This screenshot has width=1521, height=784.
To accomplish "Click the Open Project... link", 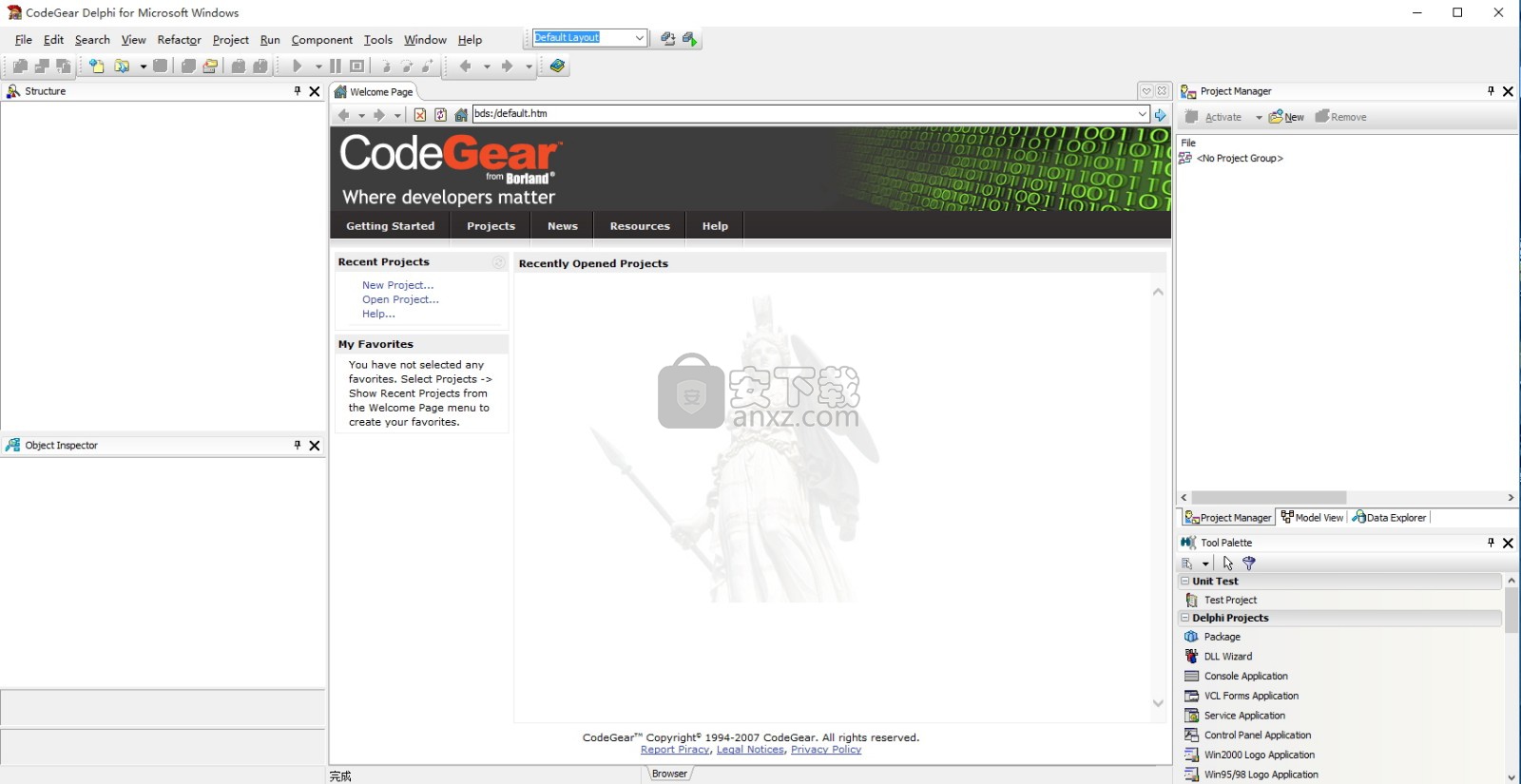I will tap(400, 299).
